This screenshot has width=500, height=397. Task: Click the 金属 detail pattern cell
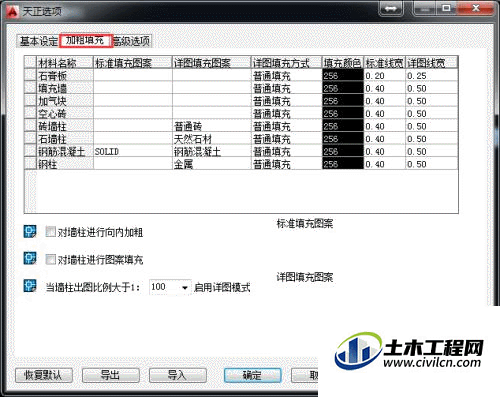[x=212, y=164]
